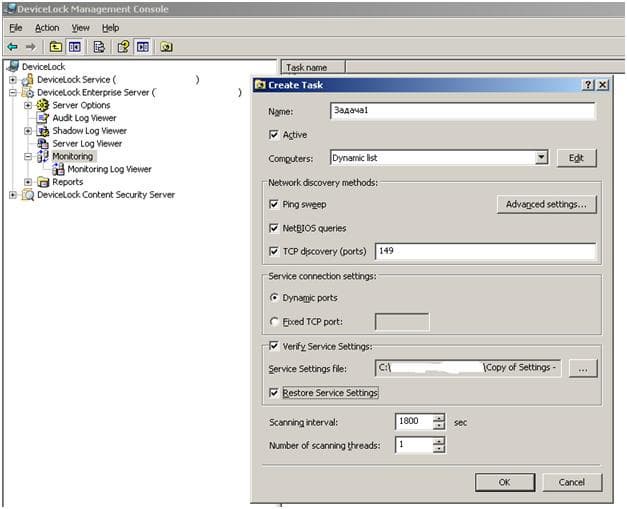Decrease the Number of scanning threads

[439, 449]
